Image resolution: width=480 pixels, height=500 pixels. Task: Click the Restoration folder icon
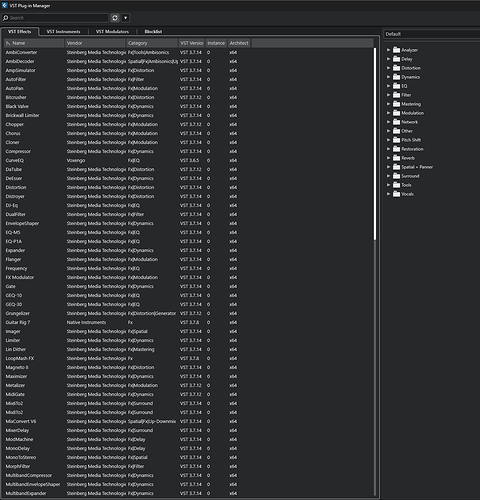[396, 149]
